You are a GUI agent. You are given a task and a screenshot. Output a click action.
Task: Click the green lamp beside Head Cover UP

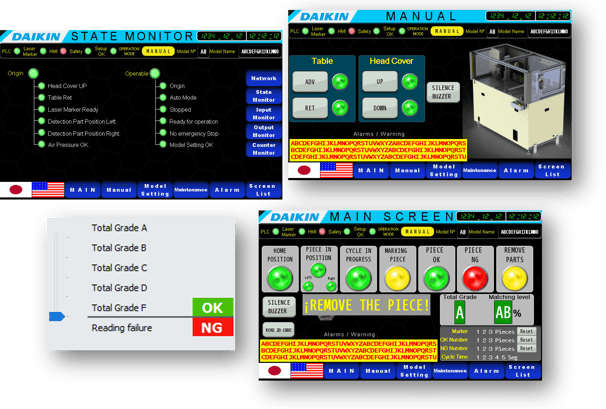[x=410, y=82]
